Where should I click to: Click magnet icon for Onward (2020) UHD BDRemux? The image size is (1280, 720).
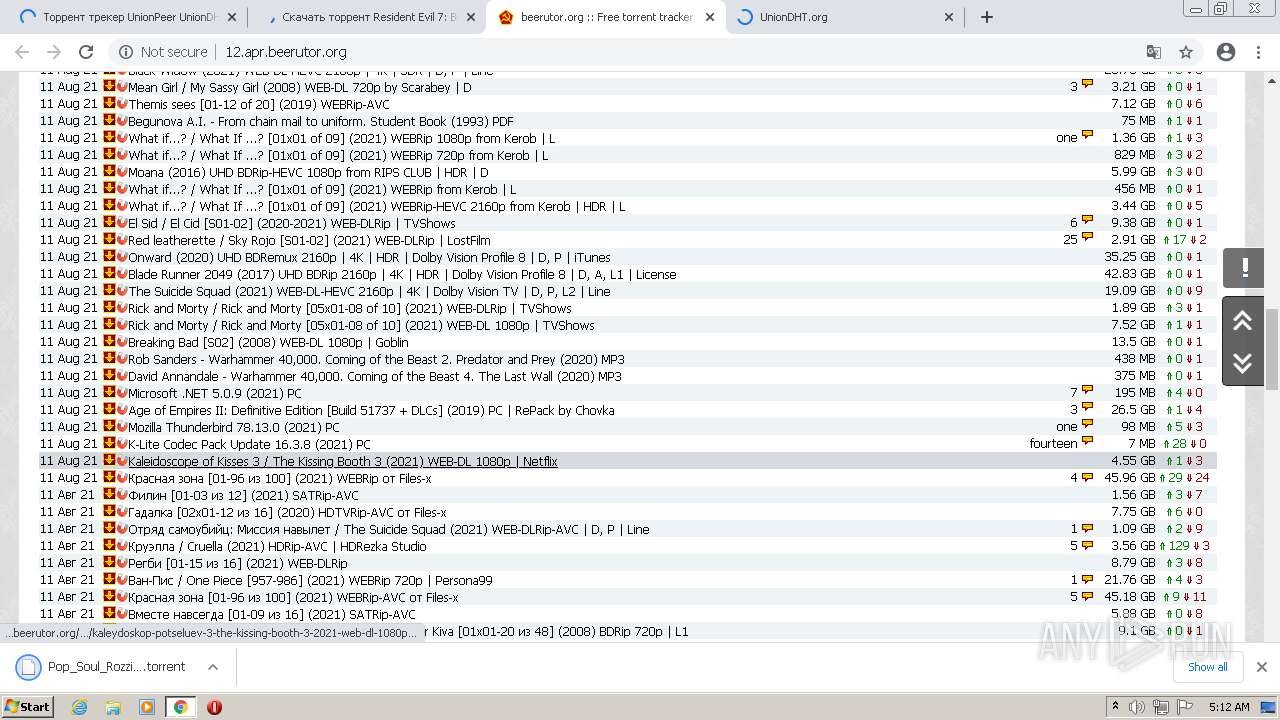[x=122, y=256]
